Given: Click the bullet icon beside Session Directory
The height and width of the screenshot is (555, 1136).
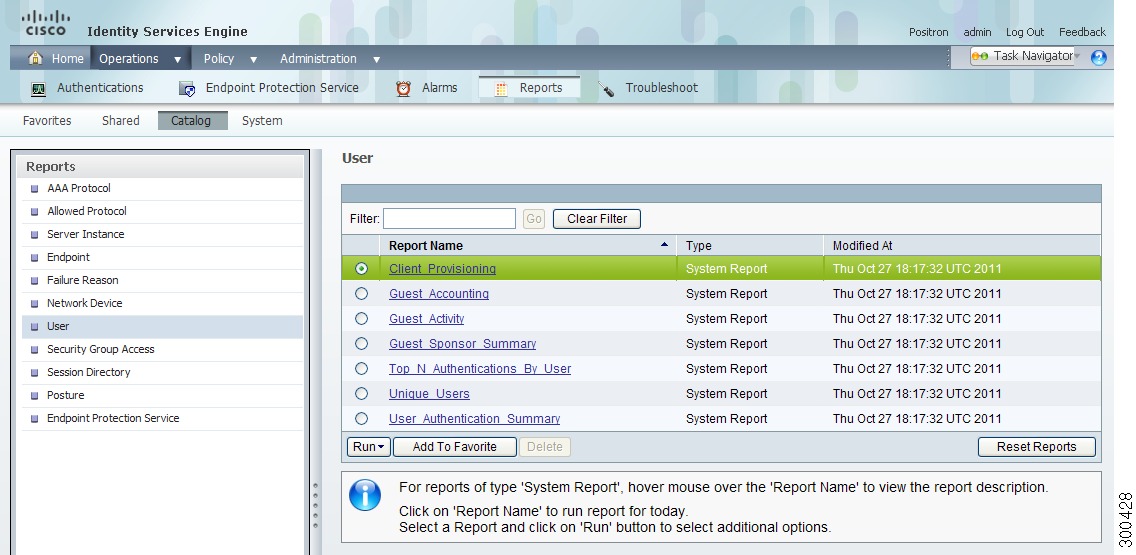Looking at the screenshot, I should 34,372.
